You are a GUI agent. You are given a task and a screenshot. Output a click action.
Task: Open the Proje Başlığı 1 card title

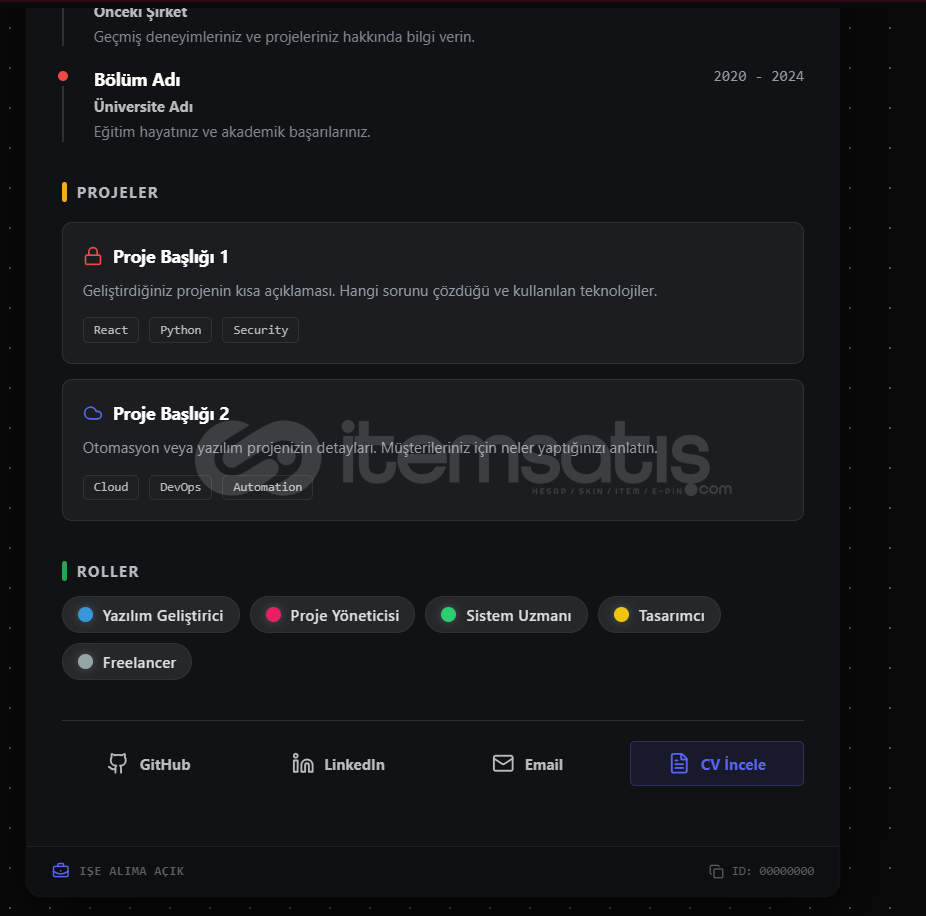[170, 256]
